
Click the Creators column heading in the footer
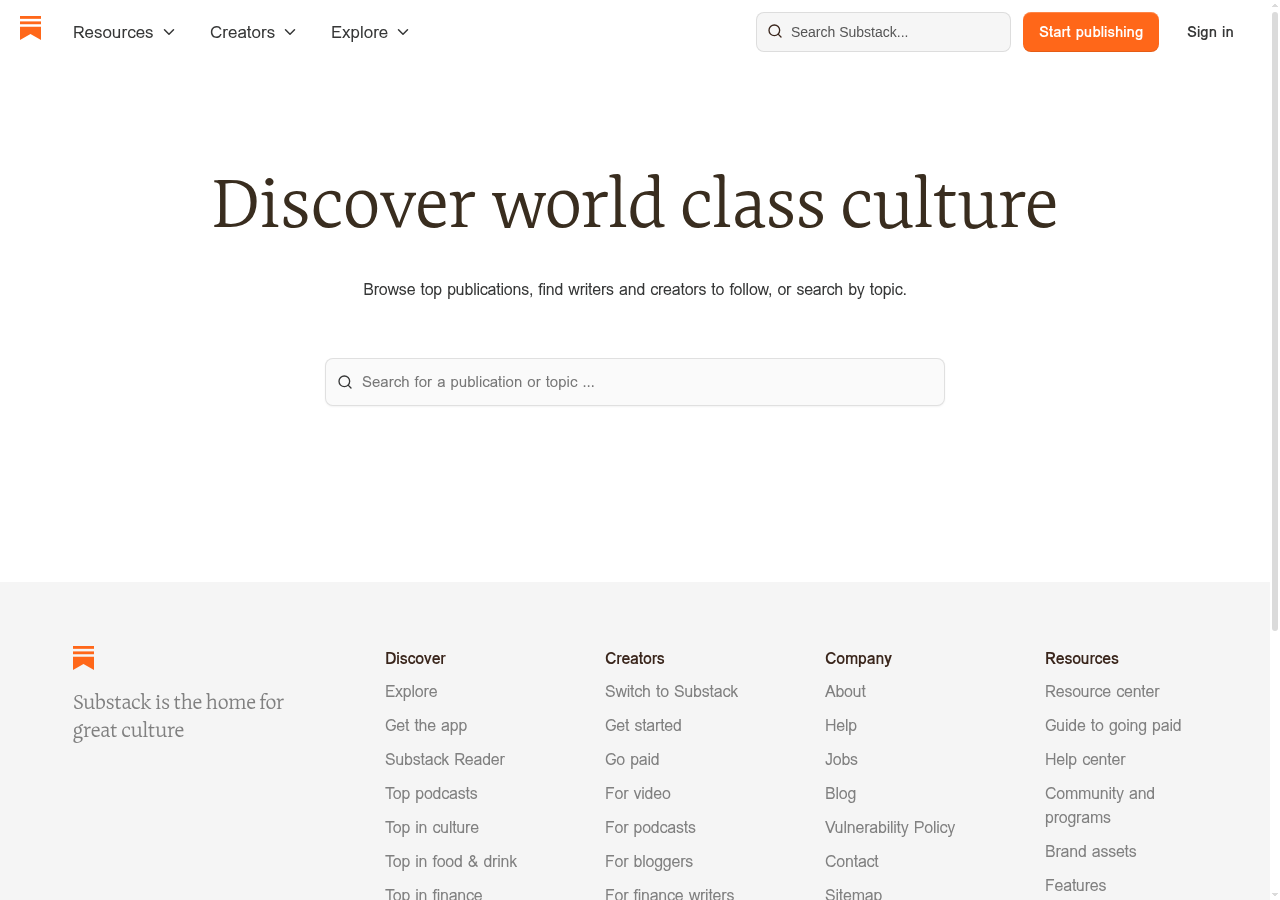coord(635,658)
